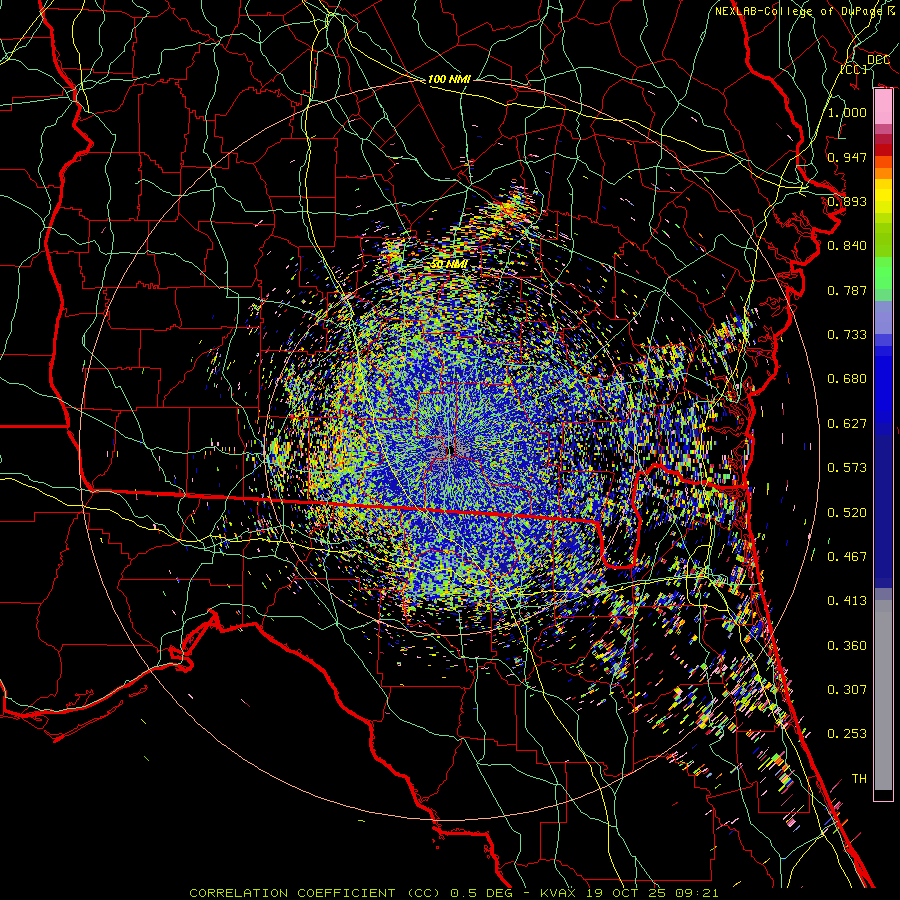Click the 0.307 legend value
The height and width of the screenshot is (900, 900).
click(847, 690)
